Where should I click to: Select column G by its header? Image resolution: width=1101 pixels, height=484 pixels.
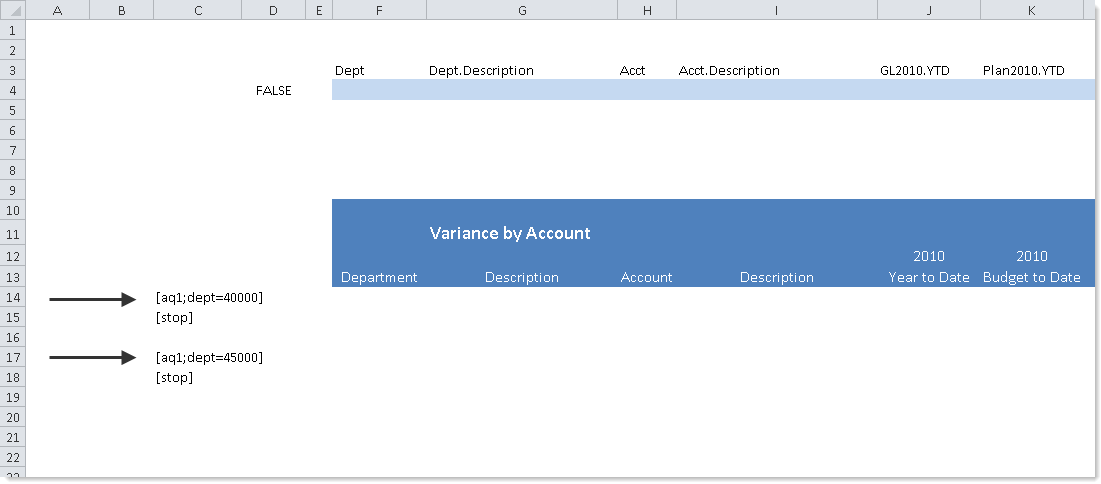tap(522, 10)
